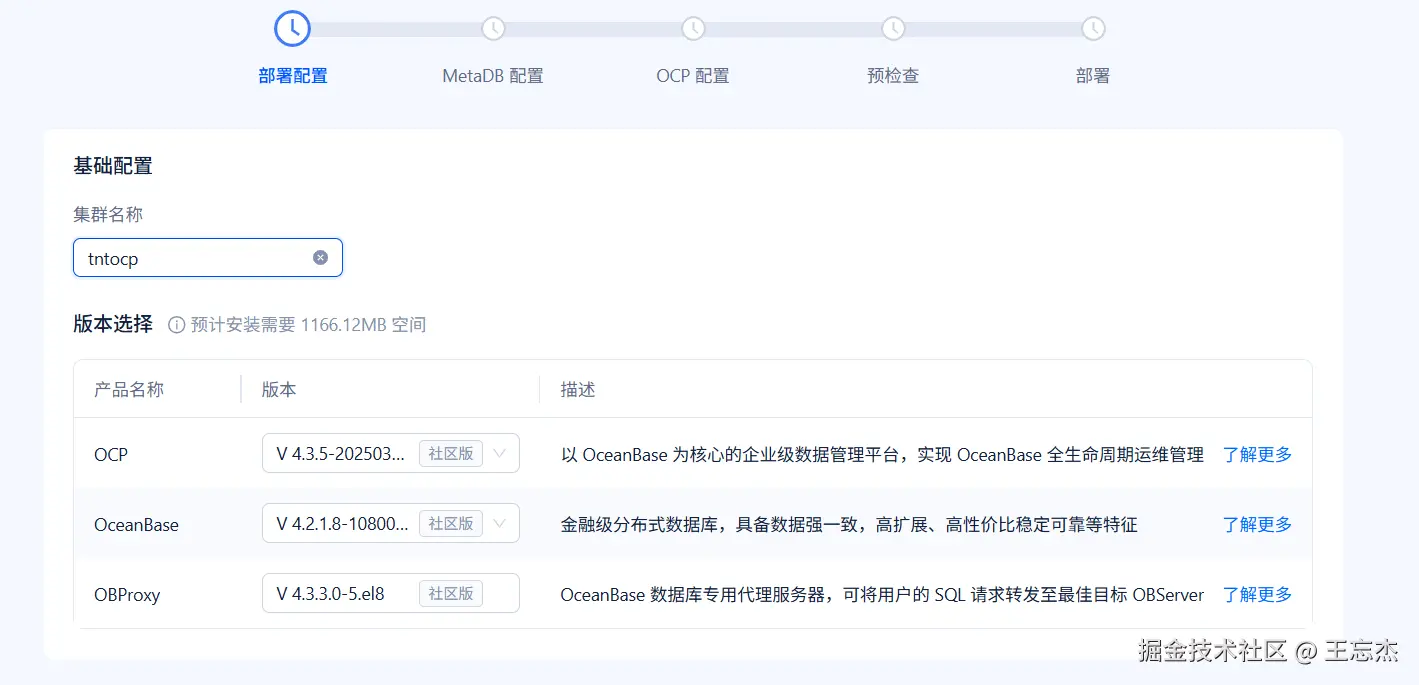The image size is (1419, 685).
Task: Click the OBProxy version field V 4.3.3.0-5.el8
Action: (x=391, y=593)
